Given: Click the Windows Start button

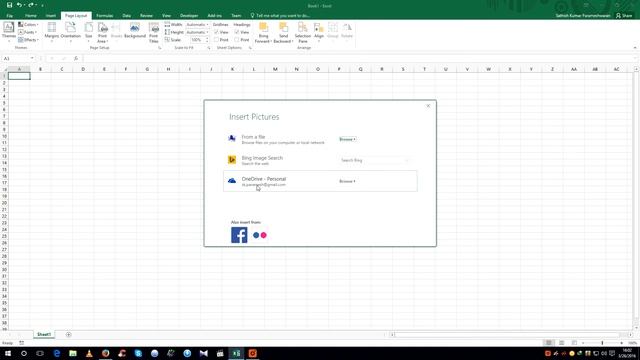Looking at the screenshot, I should point(8,353).
